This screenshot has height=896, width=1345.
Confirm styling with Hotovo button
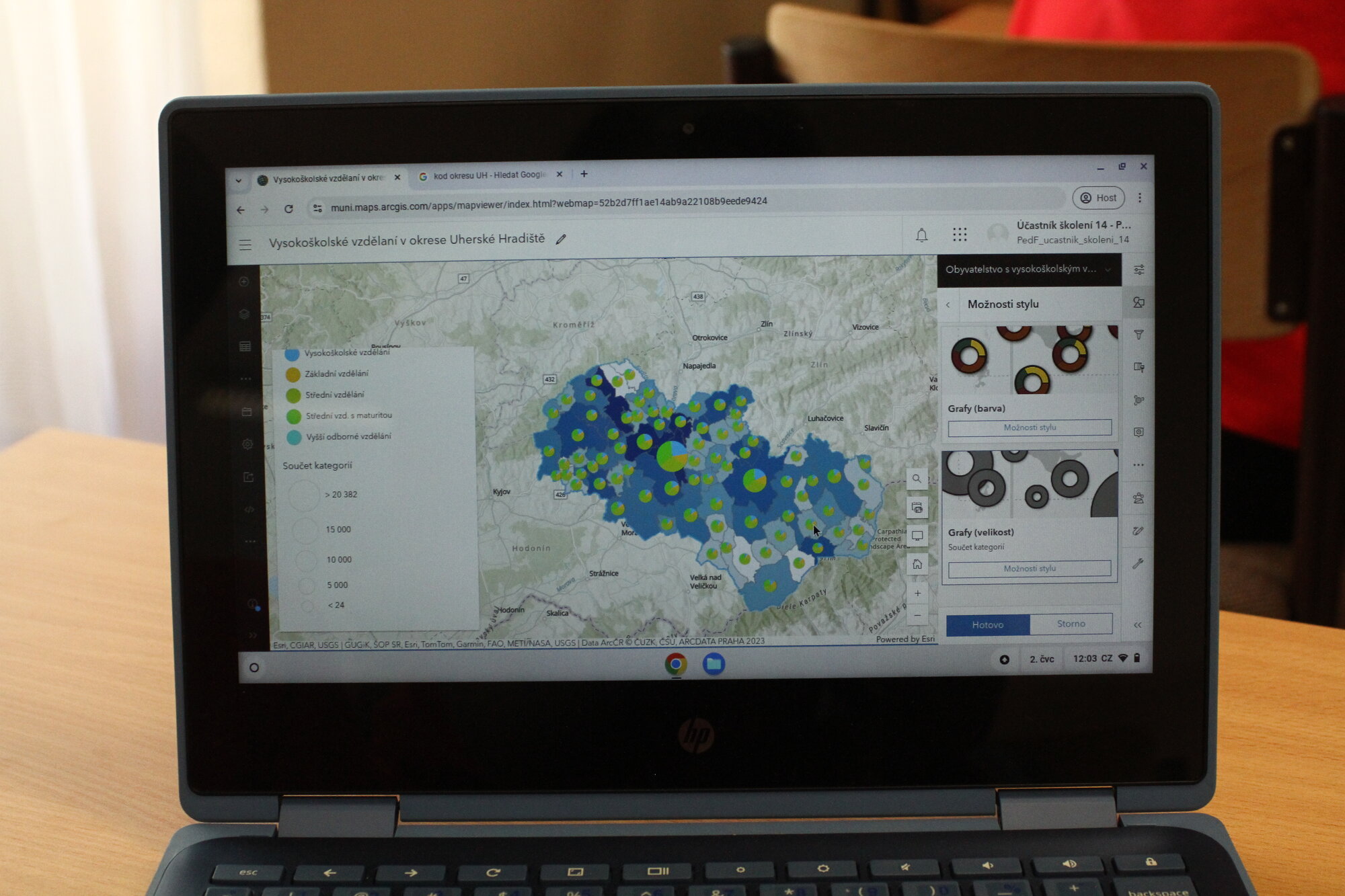988,624
